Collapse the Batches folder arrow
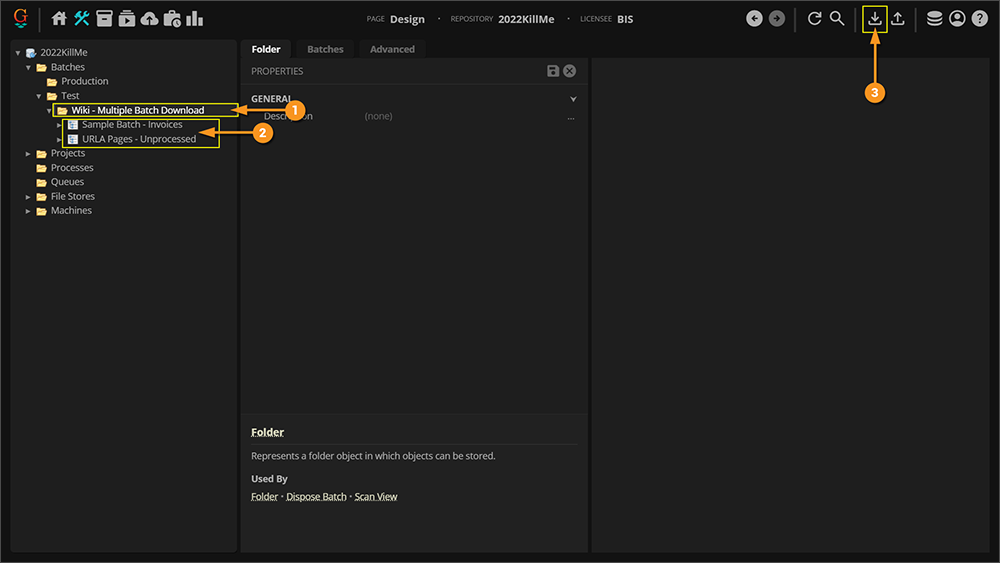The image size is (1000, 563). pos(28,67)
